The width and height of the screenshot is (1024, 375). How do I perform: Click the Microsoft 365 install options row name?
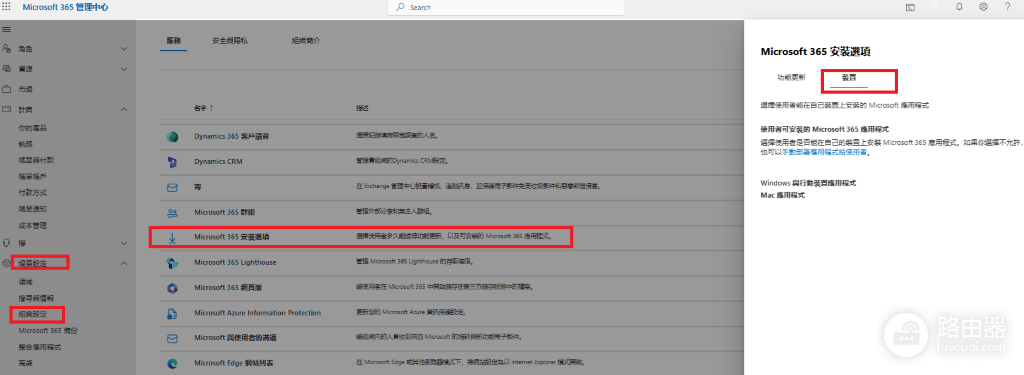[232, 237]
